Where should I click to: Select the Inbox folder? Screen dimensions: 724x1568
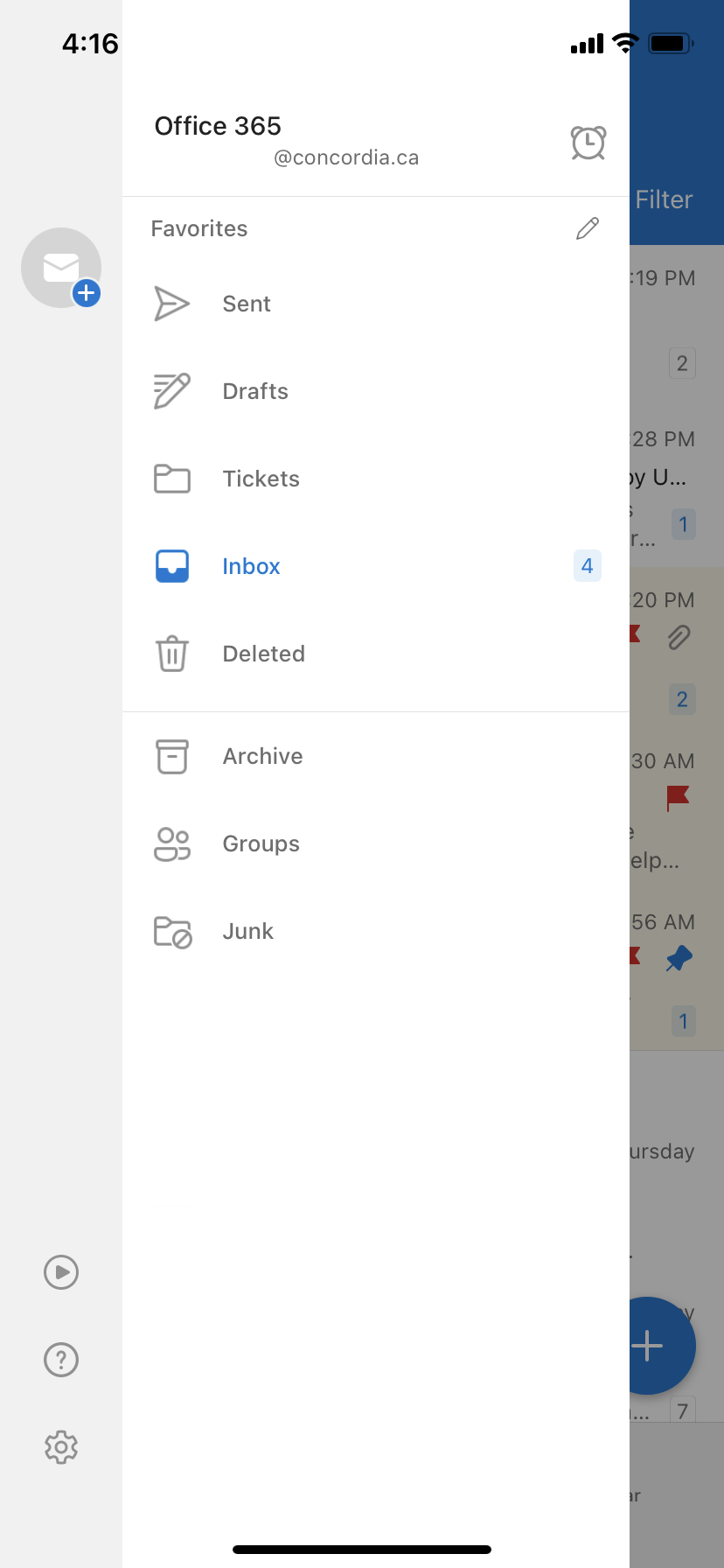[376, 566]
